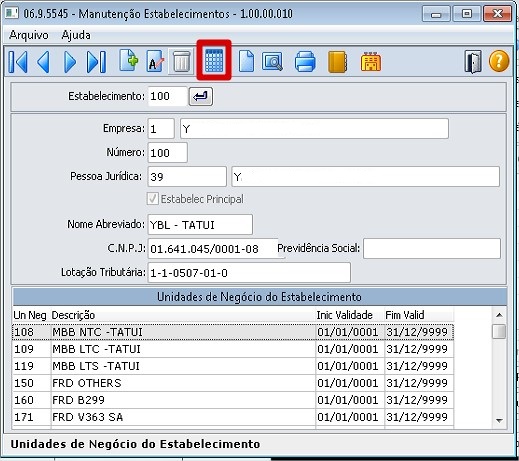
Task: Click the yellow building icon
Action: click(371, 61)
